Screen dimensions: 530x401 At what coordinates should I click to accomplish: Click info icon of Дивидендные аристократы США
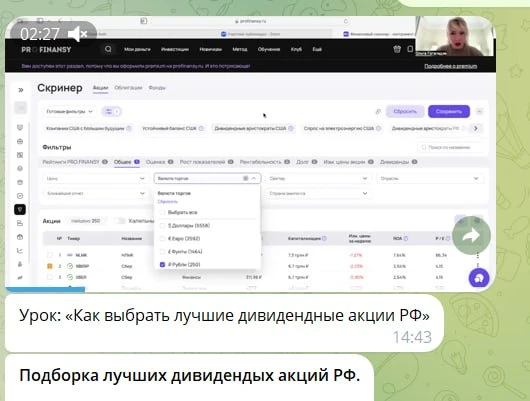(291, 128)
